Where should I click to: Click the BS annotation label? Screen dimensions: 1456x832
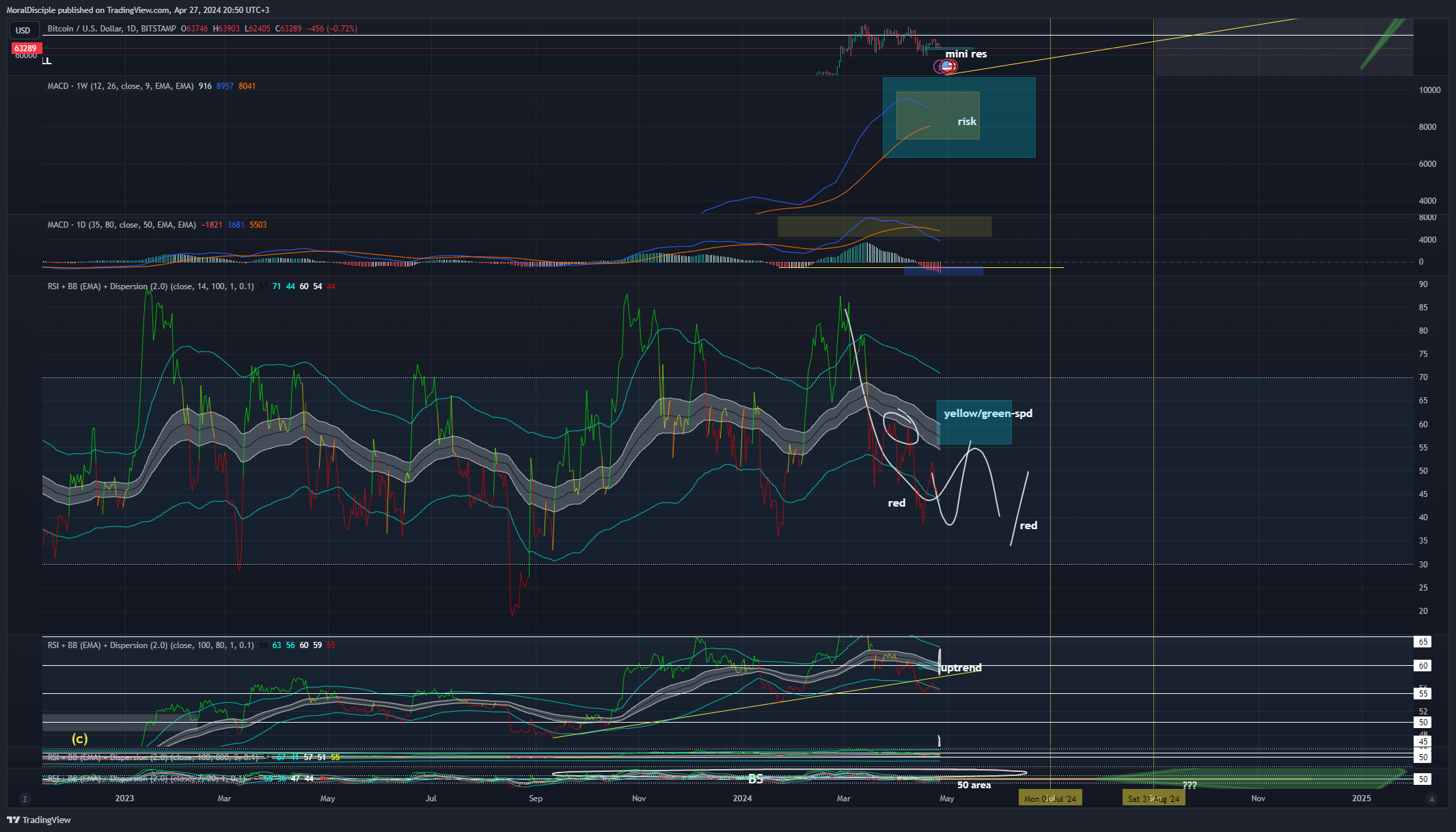click(756, 779)
